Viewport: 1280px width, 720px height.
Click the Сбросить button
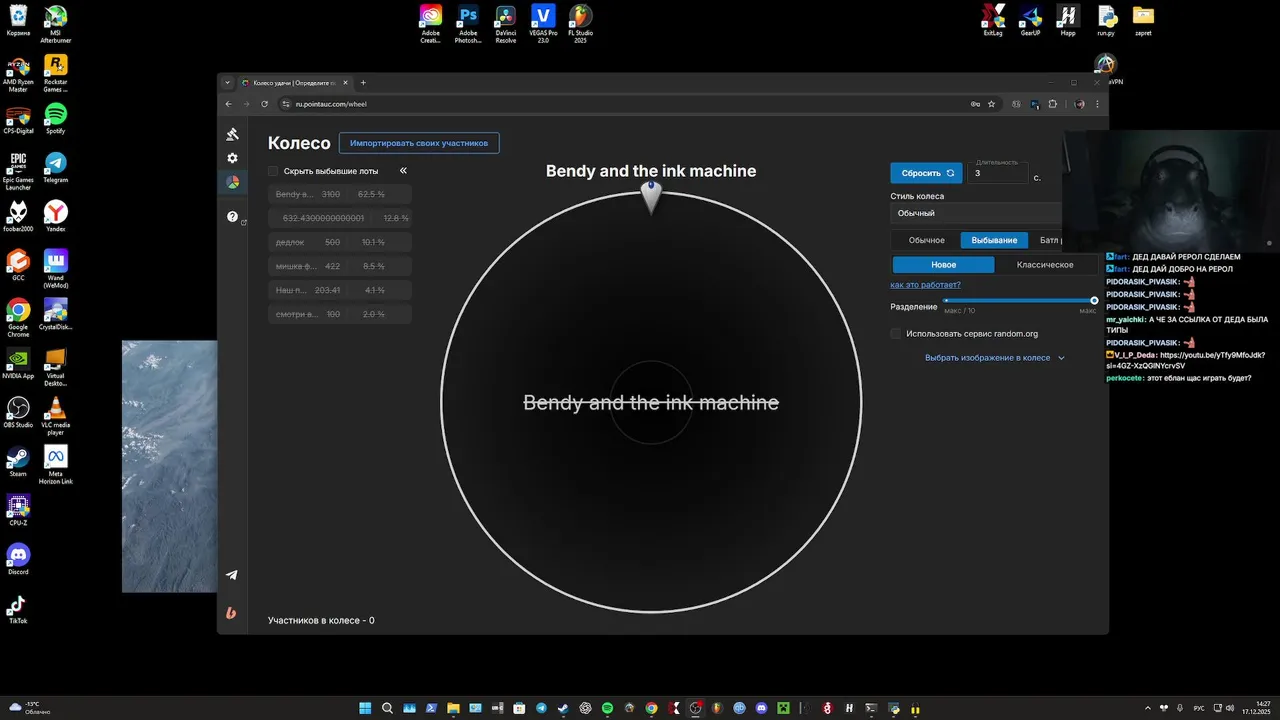tap(926, 173)
